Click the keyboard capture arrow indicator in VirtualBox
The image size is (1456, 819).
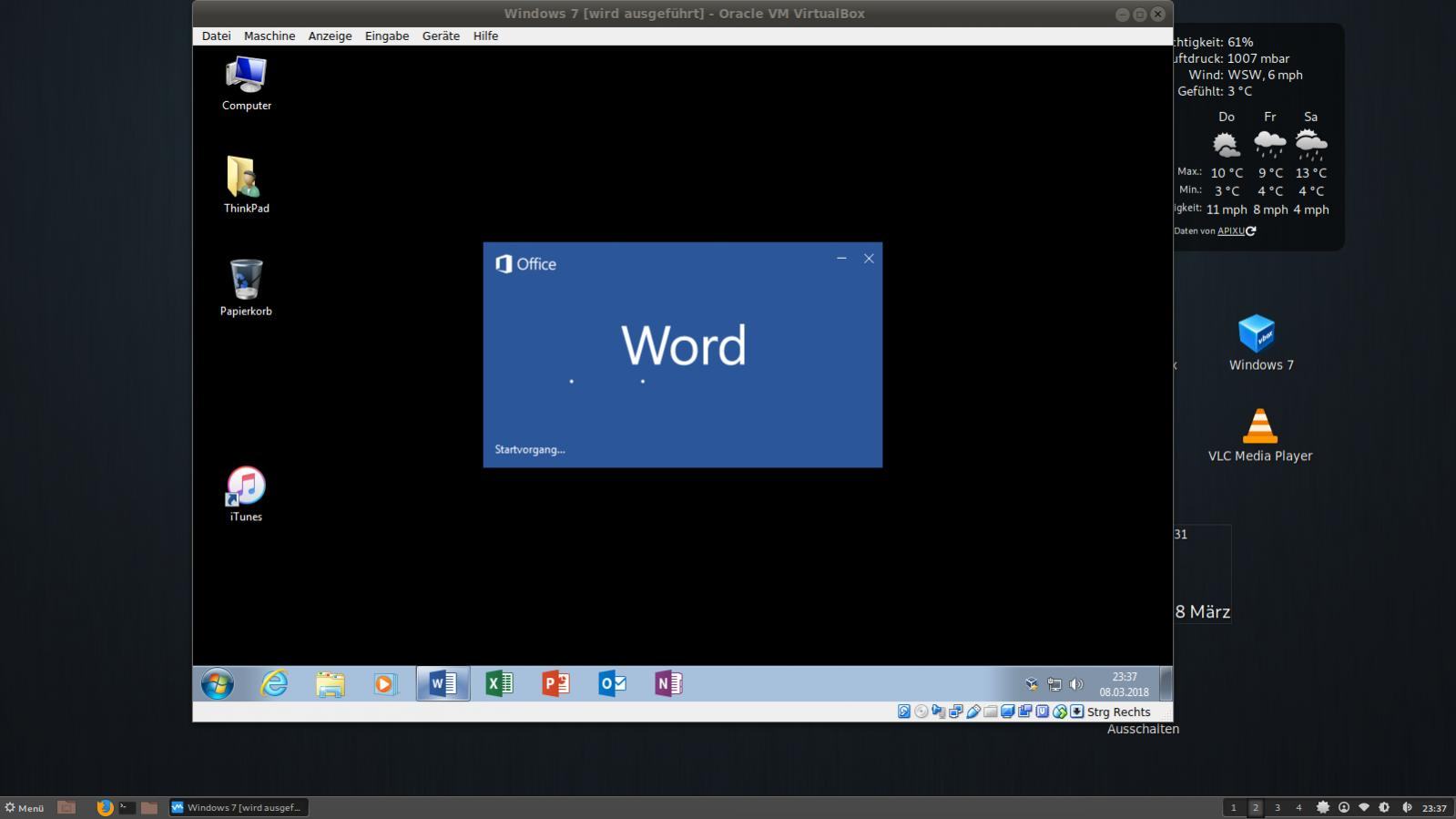pos(1077,712)
